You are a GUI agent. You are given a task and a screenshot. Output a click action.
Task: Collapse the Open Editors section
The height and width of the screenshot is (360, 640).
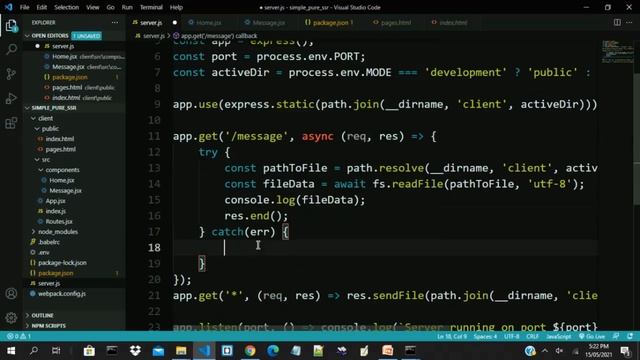click(27, 36)
